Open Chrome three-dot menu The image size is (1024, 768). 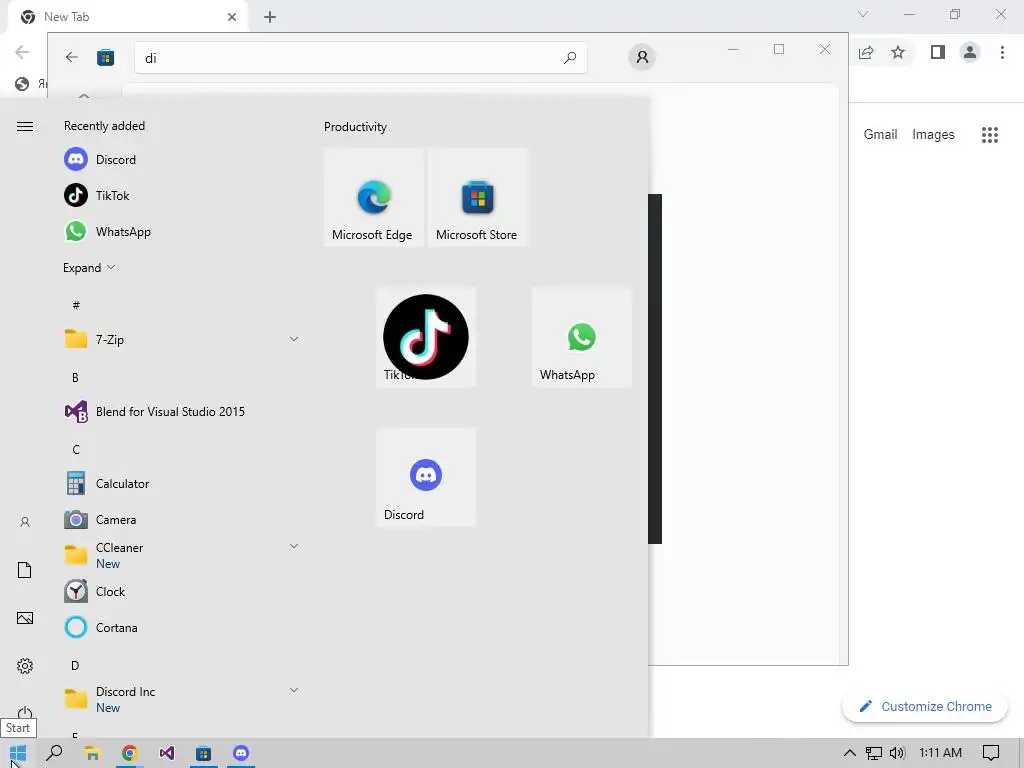coord(1002,52)
